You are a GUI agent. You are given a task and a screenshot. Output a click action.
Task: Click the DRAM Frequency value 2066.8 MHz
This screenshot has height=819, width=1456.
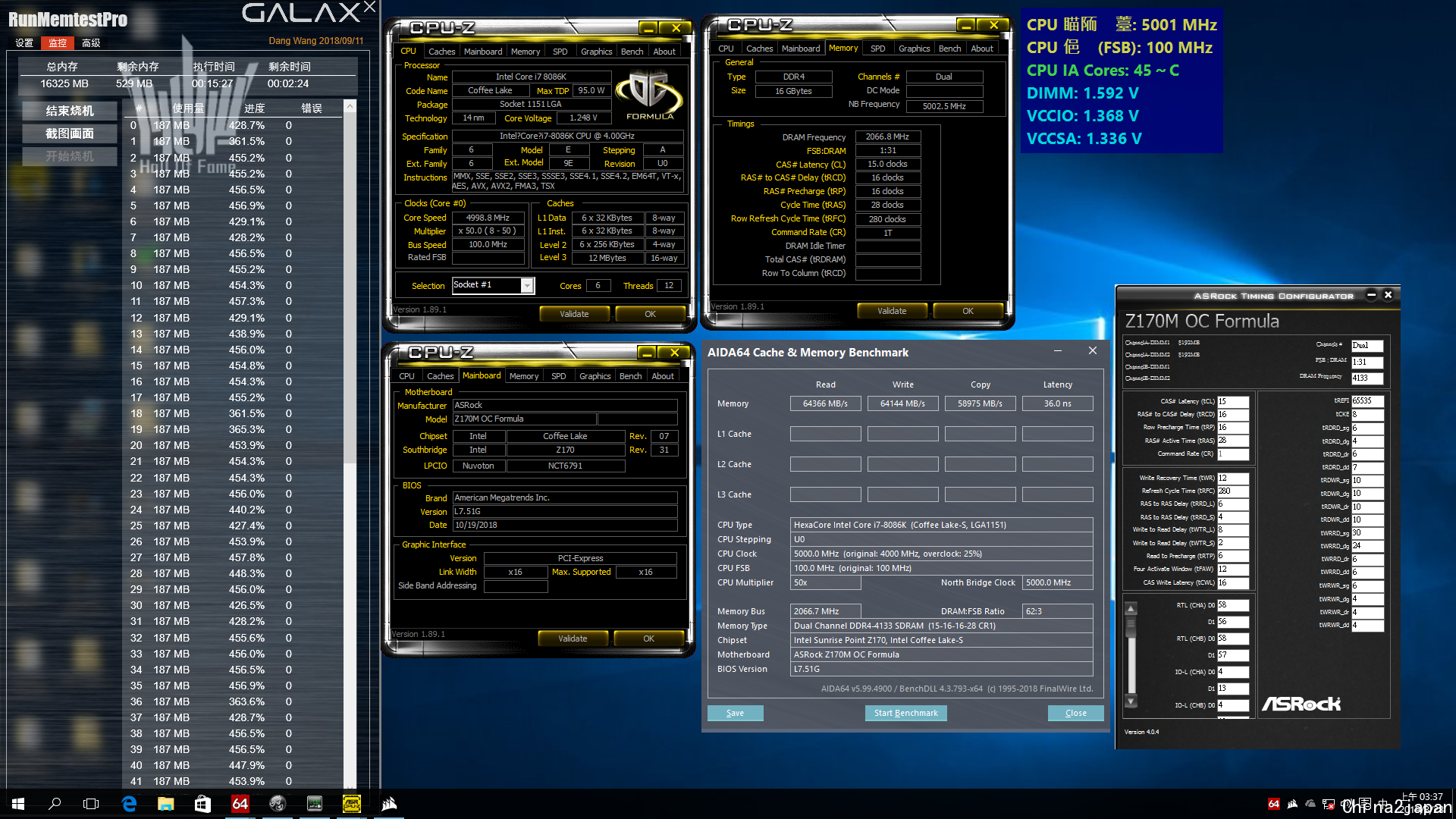coord(888,136)
